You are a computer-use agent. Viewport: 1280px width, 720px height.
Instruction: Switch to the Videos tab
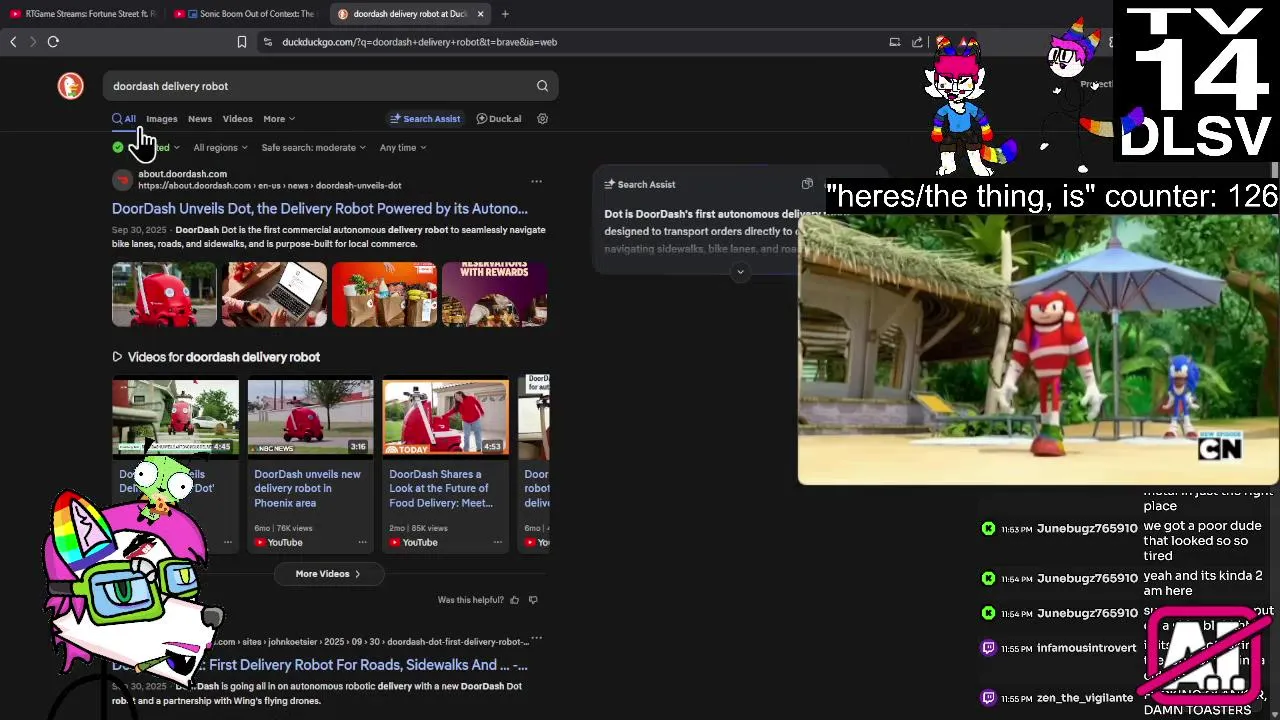(237, 119)
